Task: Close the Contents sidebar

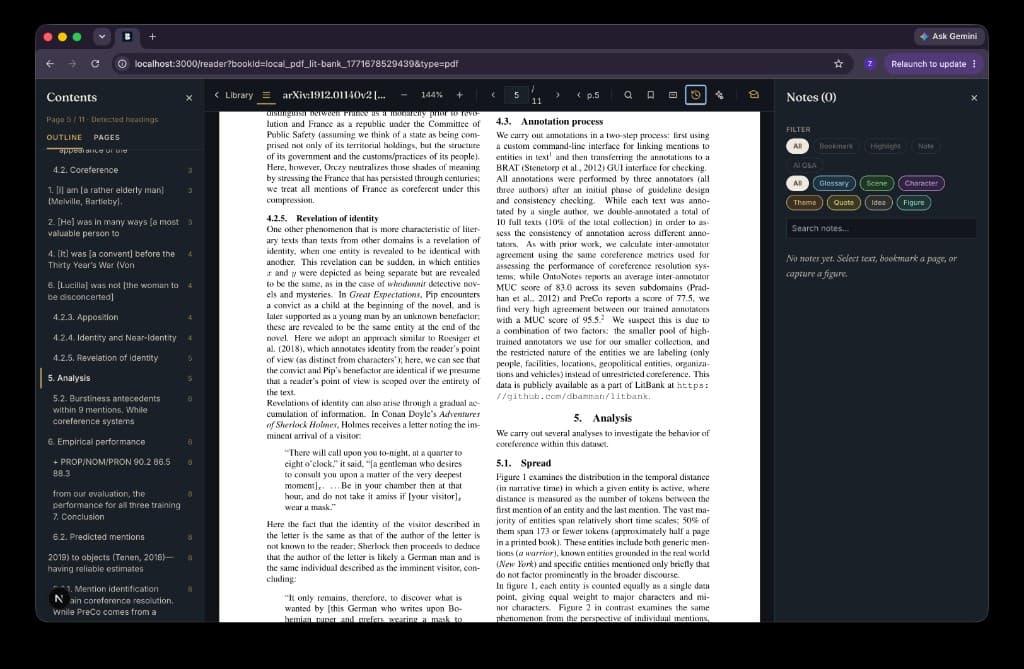Action: pos(189,98)
